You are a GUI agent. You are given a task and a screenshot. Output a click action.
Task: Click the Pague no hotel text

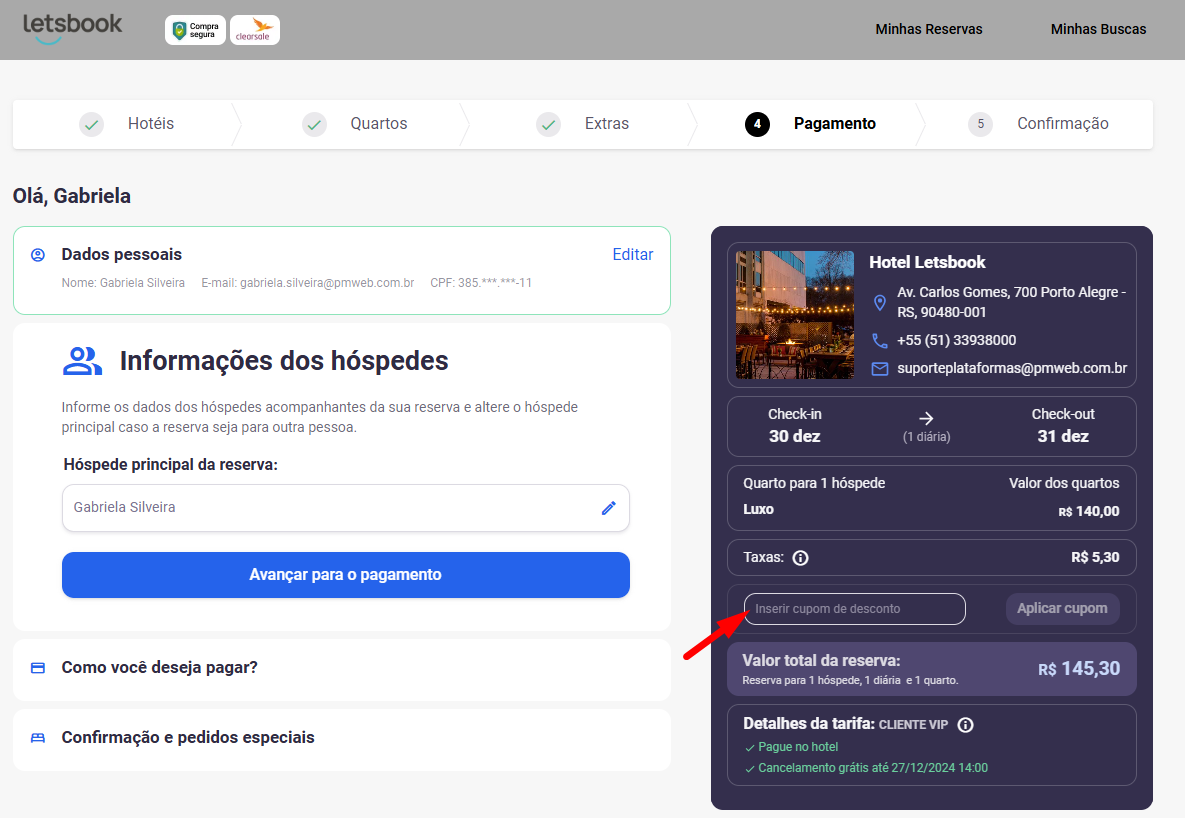(x=798, y=748)
